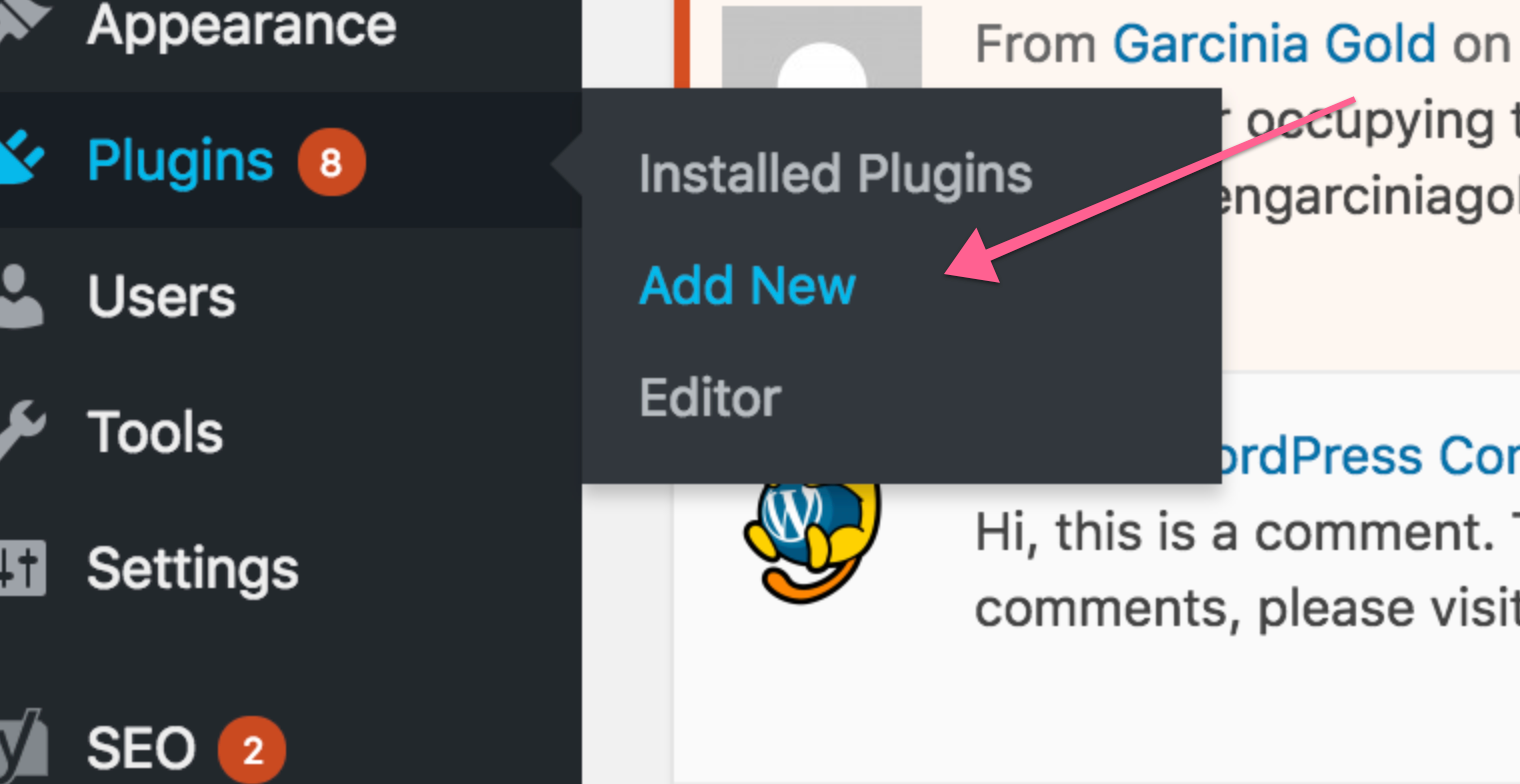Open the Plugins menu label
This screenshot has width=1520, height=784.
(x=180, y=160)
